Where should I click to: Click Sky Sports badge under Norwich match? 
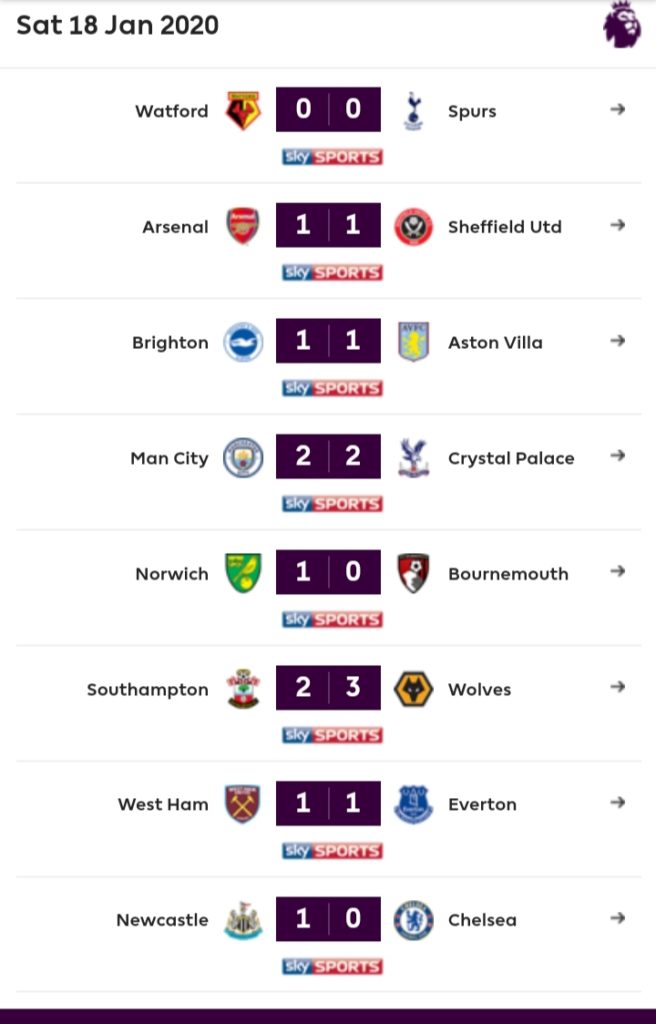pos(332,620)
